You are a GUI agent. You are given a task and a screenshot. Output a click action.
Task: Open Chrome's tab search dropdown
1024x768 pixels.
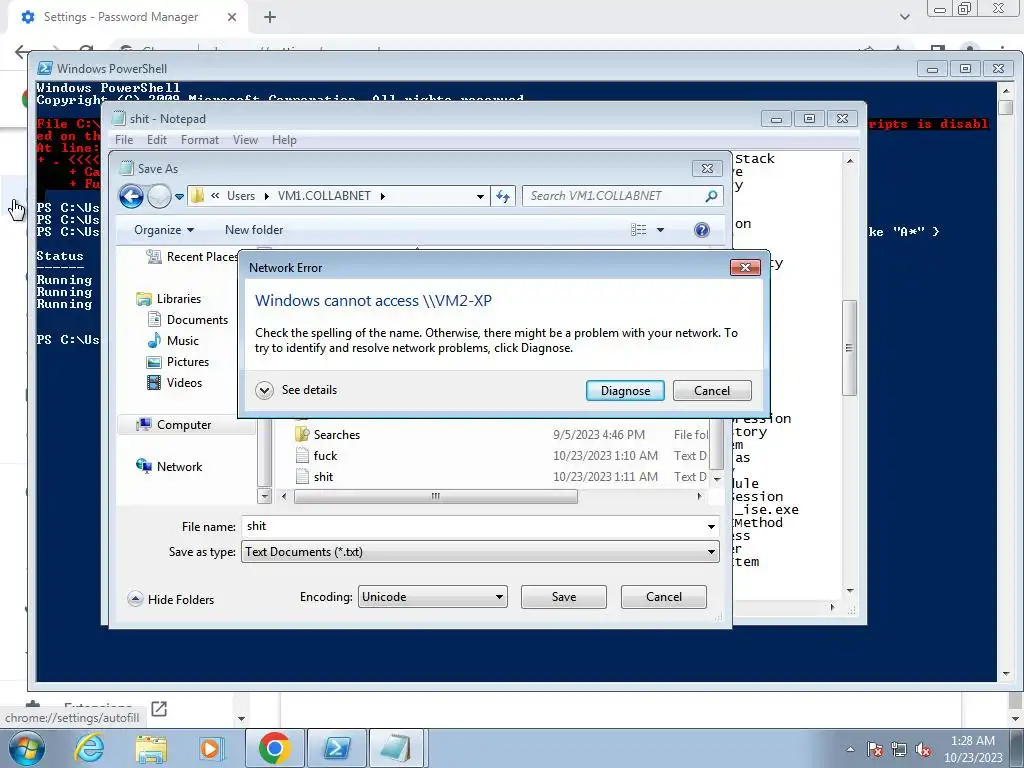point(904,17)
